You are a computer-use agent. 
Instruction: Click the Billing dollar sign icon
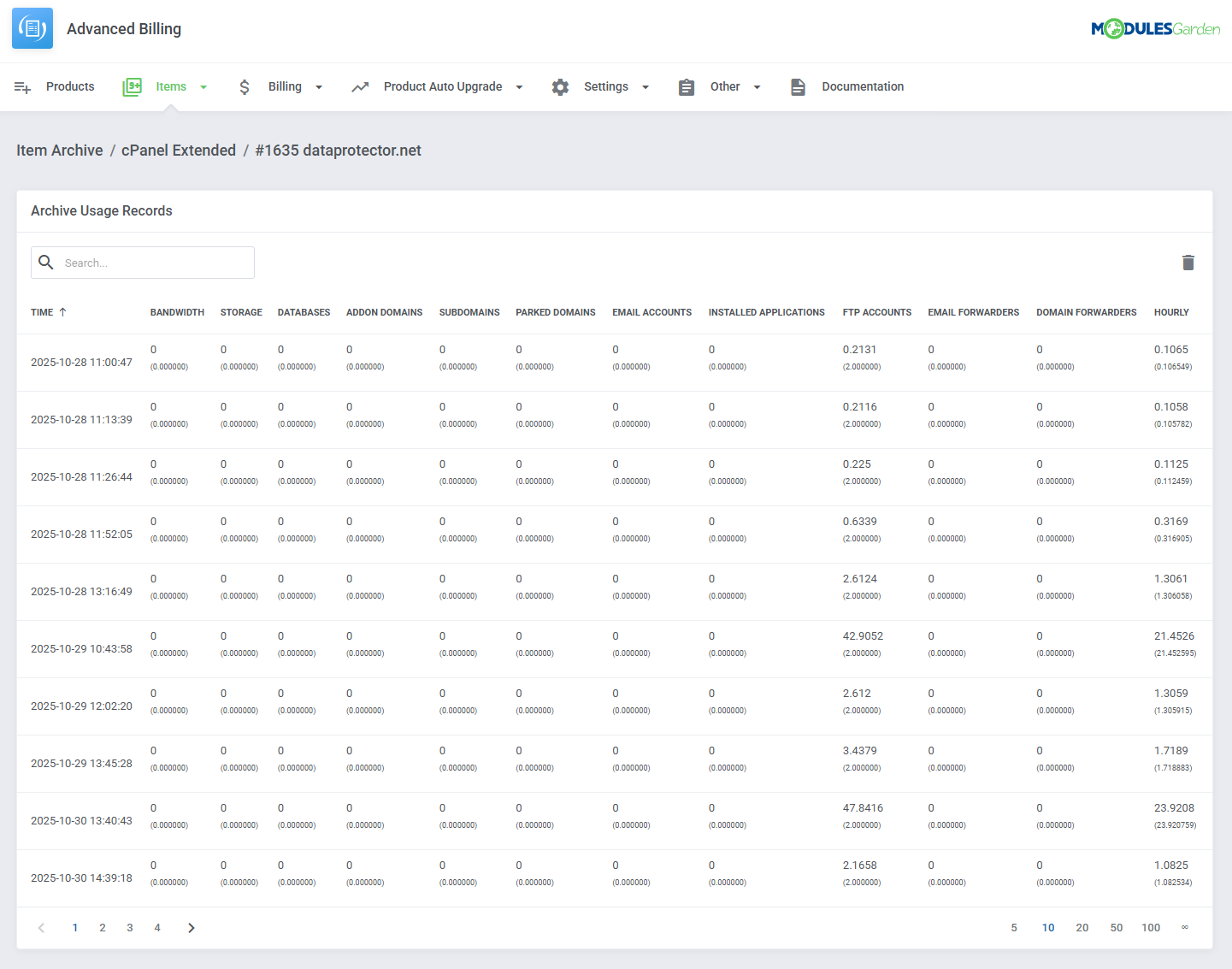tap(245, 86)
